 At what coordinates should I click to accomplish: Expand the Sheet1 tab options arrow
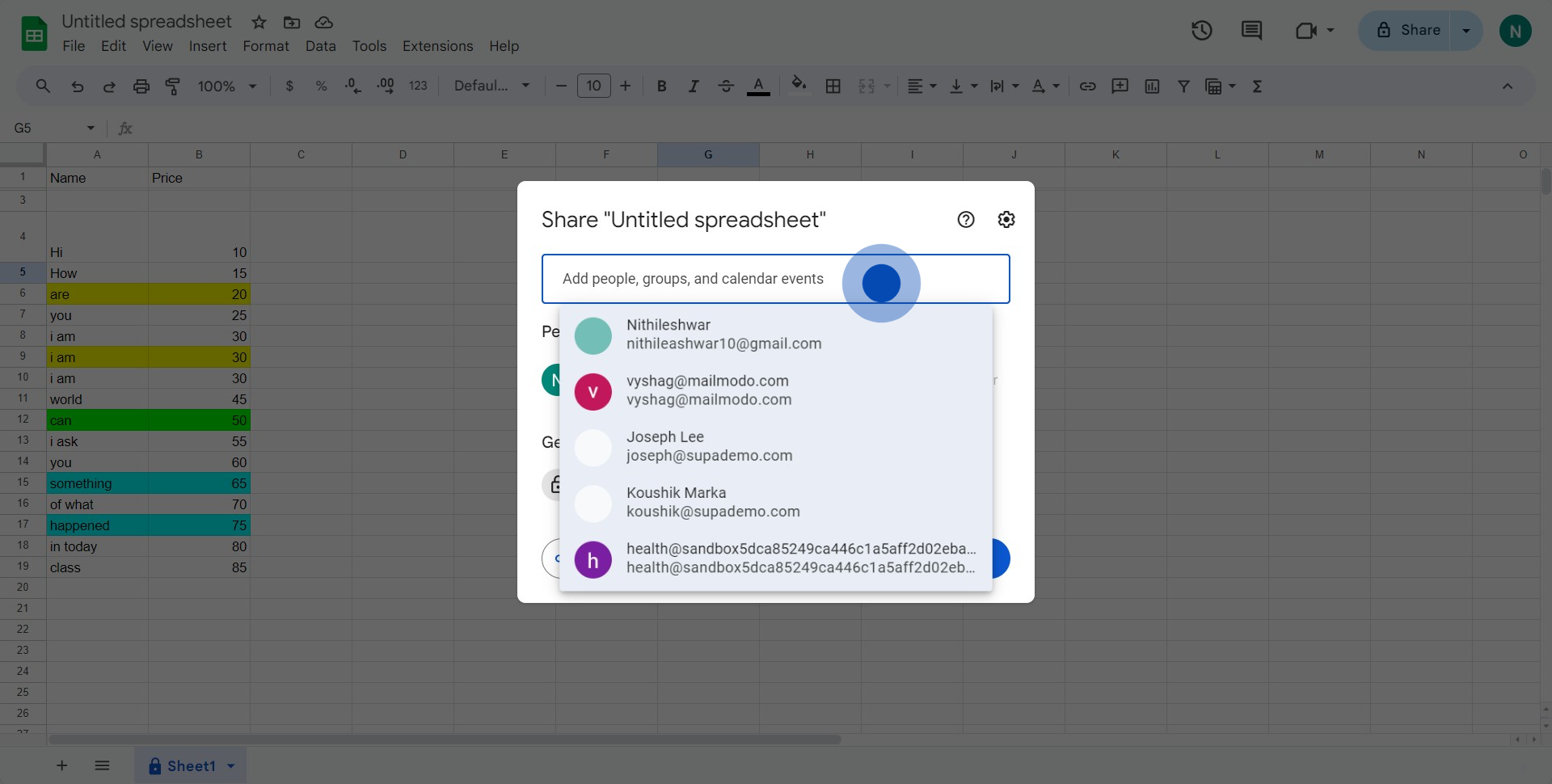[x=231, y=766]
